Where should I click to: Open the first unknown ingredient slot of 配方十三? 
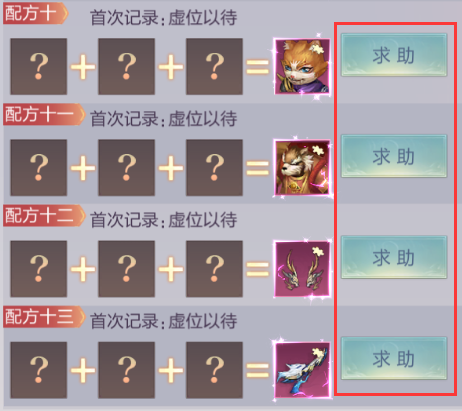coord(39,370)
